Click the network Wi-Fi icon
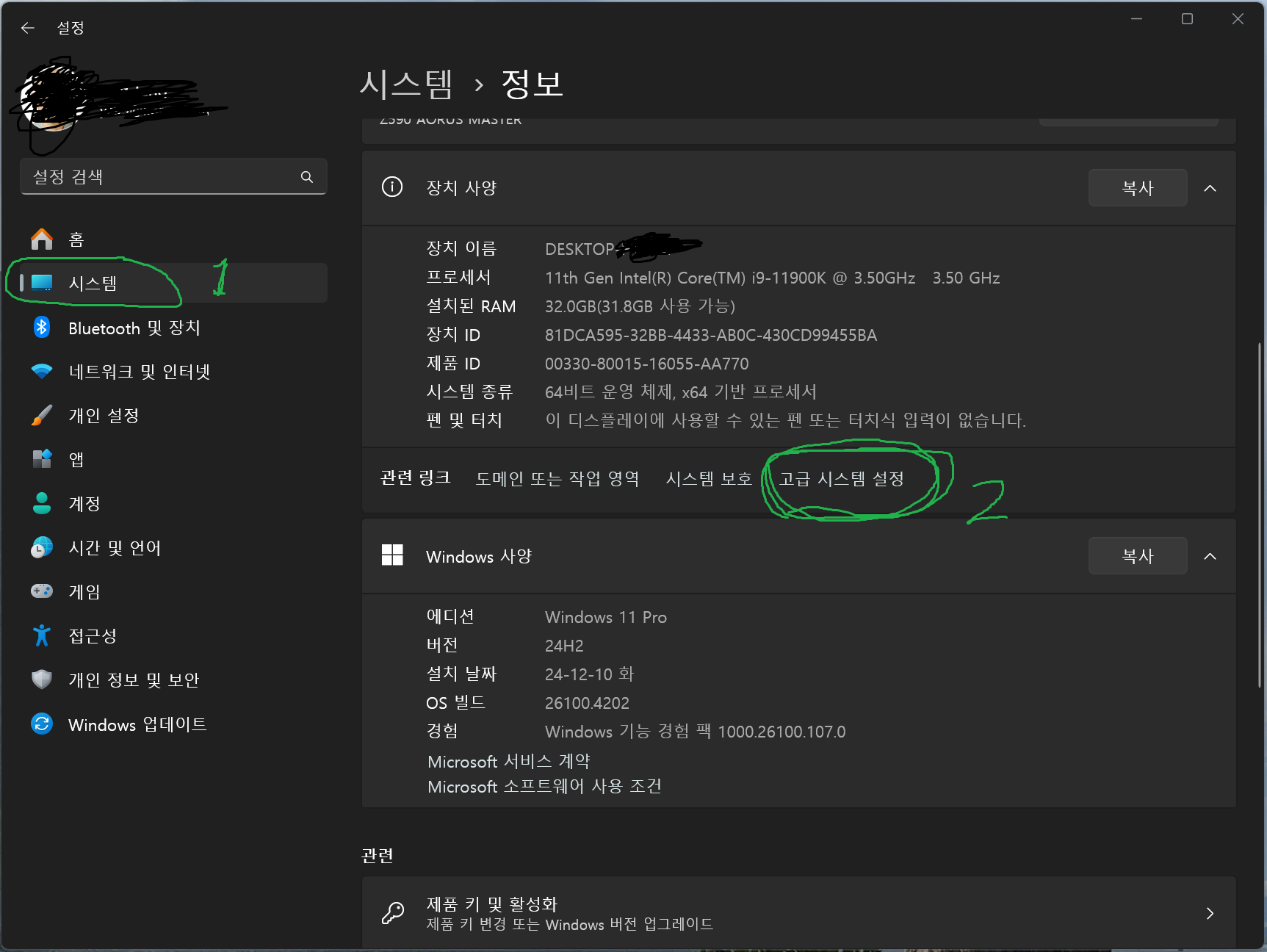Viewport: 1267px width, 952px height. tap(42, 372)
